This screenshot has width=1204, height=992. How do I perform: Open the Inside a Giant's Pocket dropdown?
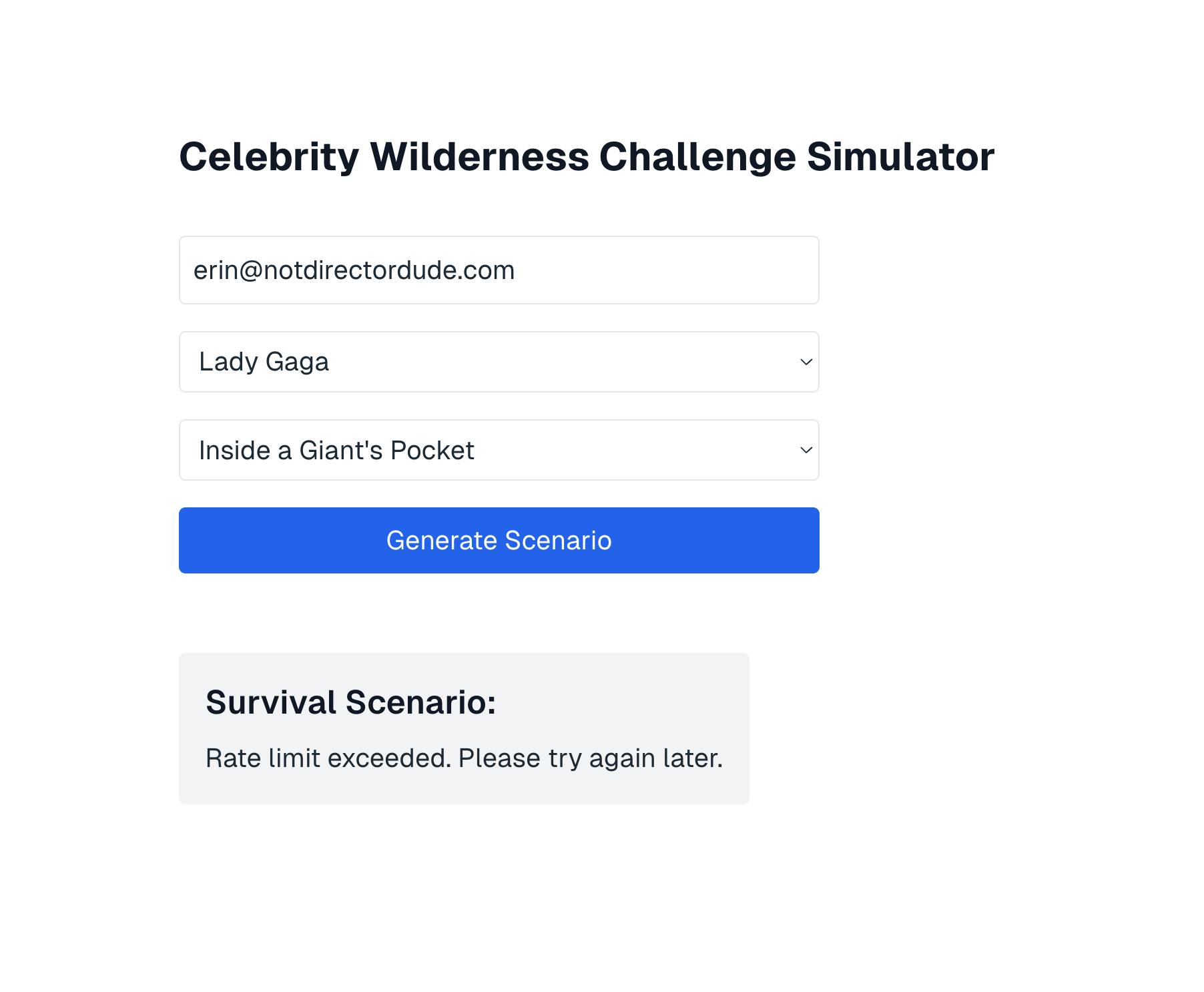(x=499, y=450)
